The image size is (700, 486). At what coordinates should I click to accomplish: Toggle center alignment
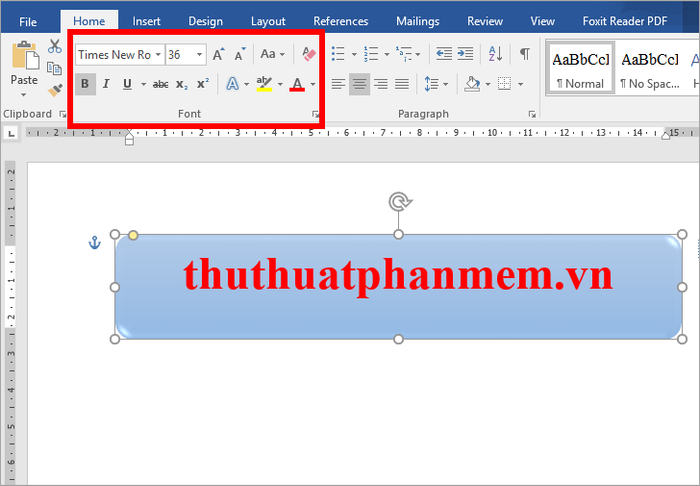[x=359, y=84]
